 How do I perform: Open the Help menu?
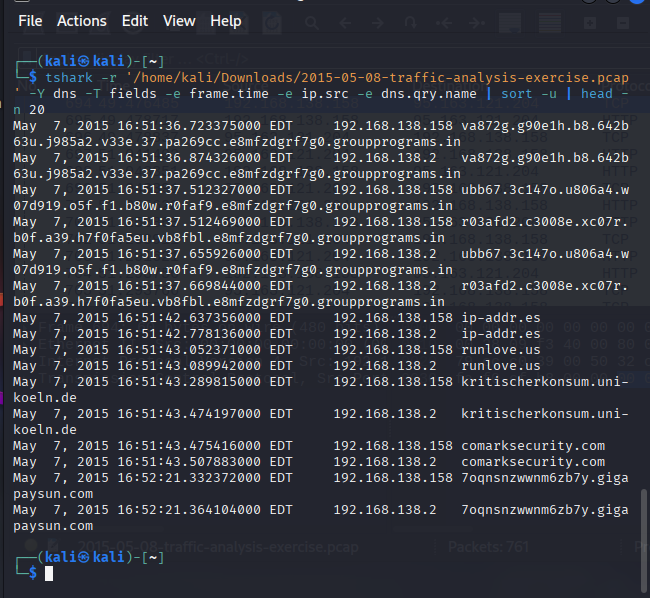click(226, 21)
